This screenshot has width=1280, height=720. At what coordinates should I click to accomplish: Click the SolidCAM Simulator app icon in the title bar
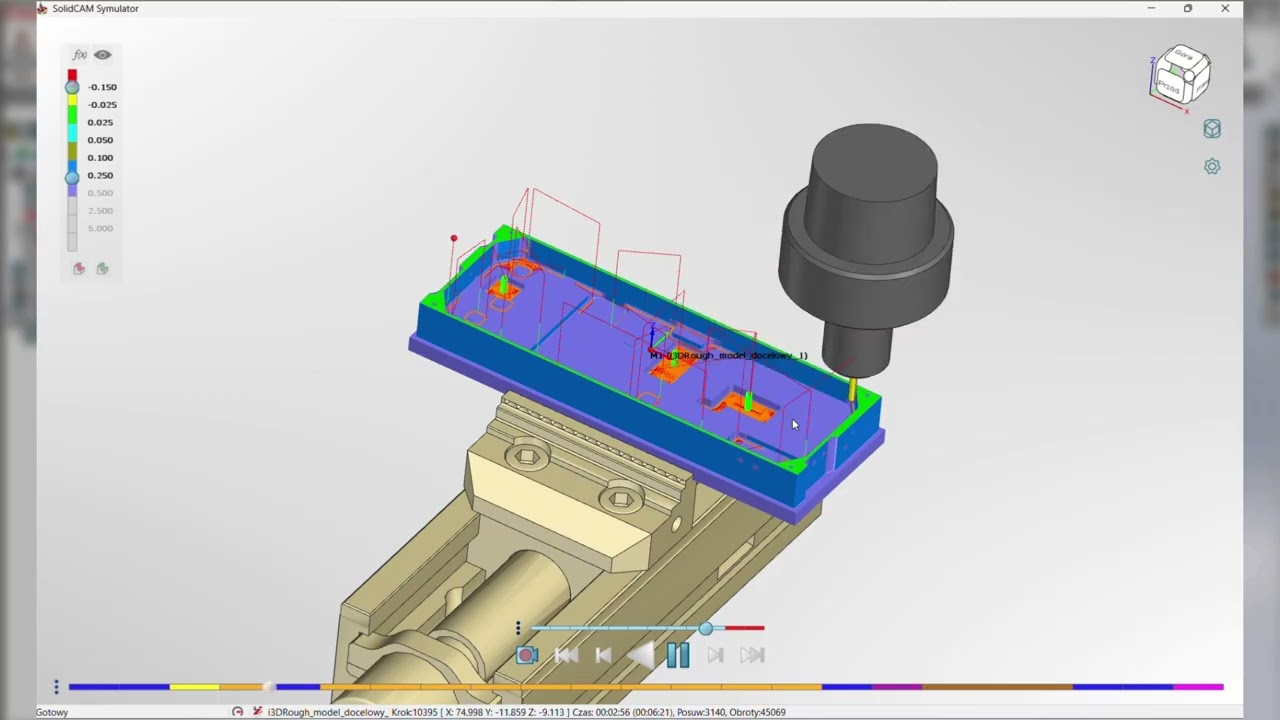[42, 8]
